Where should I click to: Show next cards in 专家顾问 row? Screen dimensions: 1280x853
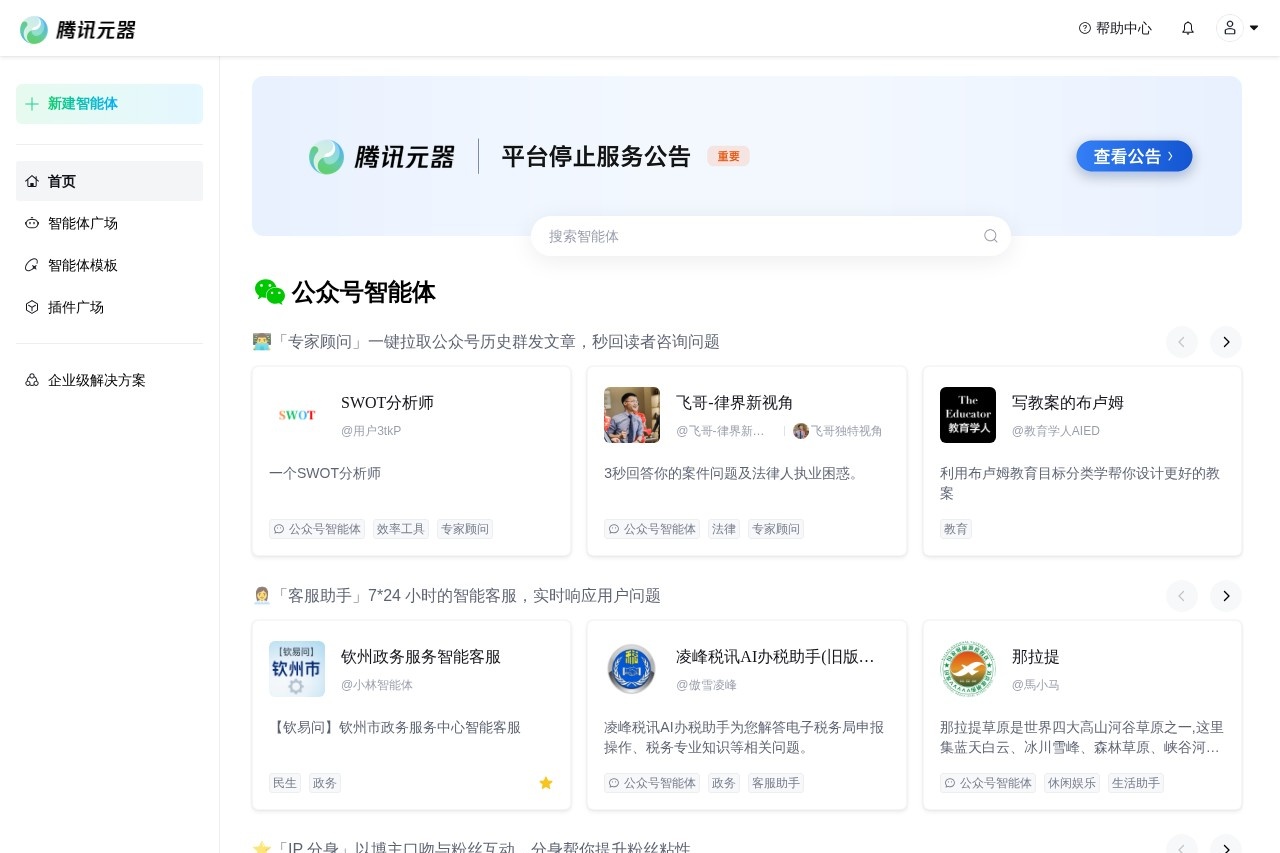click(1226, 342)
